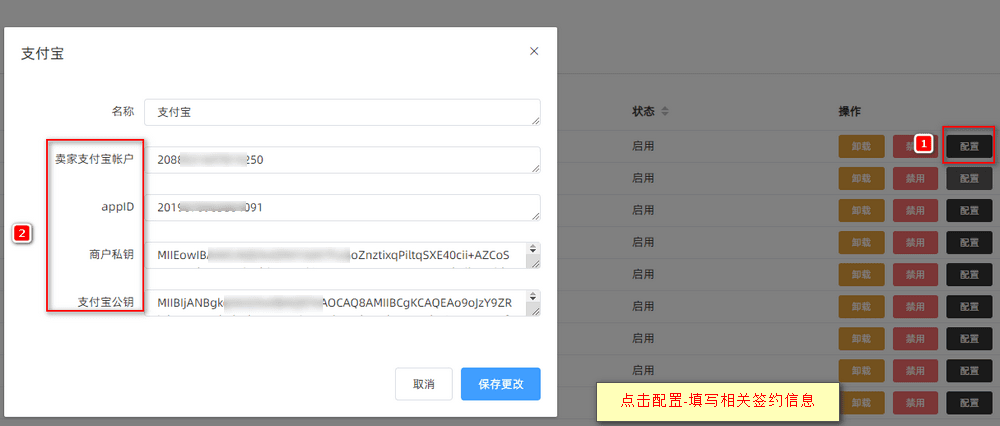Save settings with 保存更改
This screenshot has width=1000, height=426.
(501, 385)
